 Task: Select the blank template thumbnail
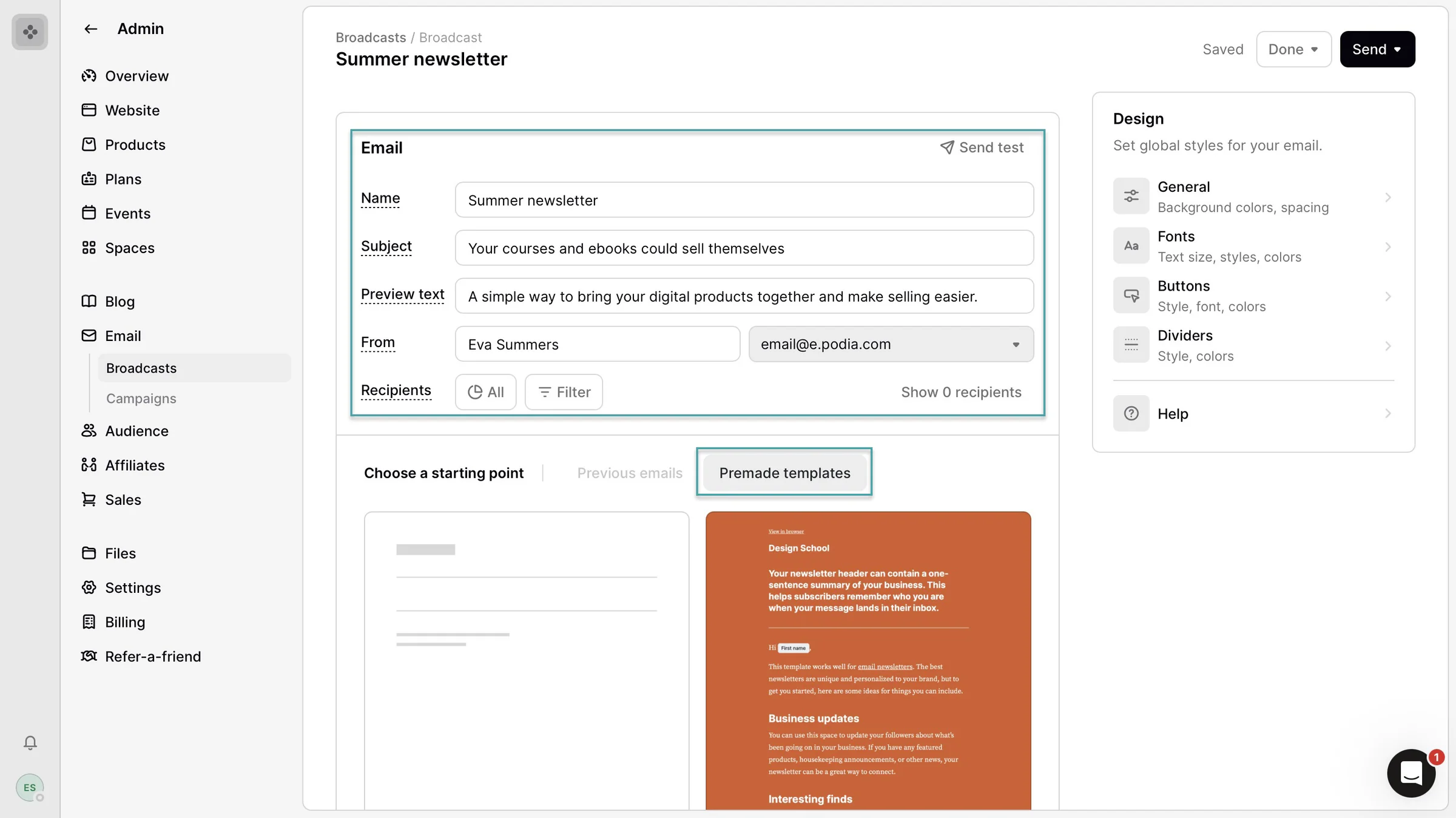pyautogui.click(x=527, y=660)
